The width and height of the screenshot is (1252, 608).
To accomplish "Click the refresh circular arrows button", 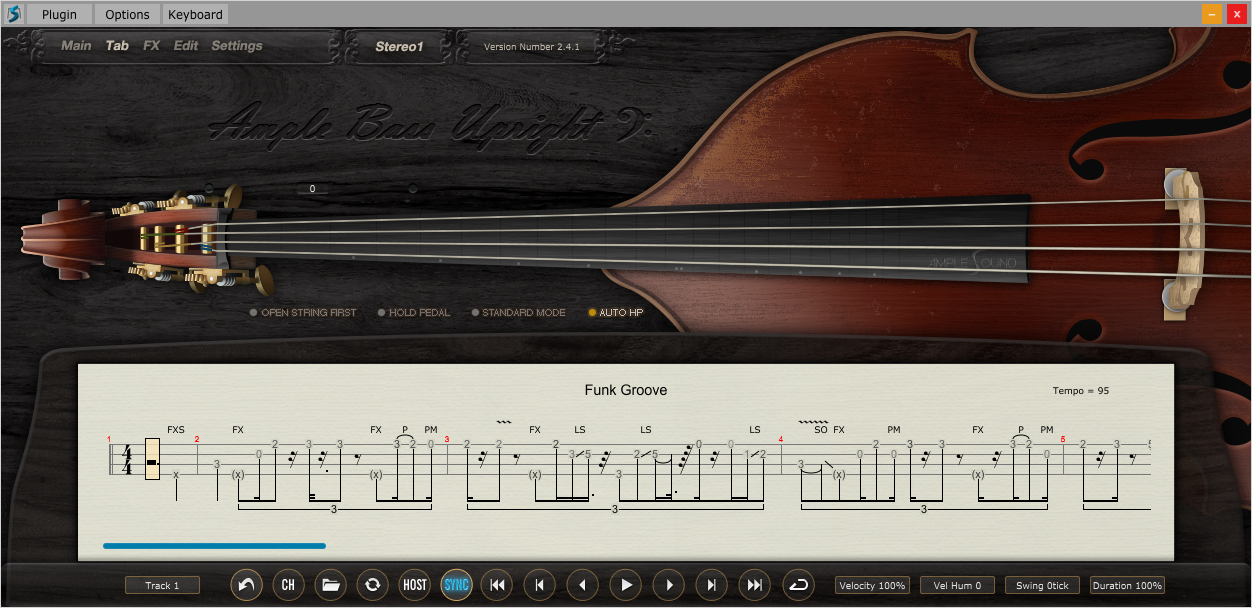I will [x=372, y=585].
